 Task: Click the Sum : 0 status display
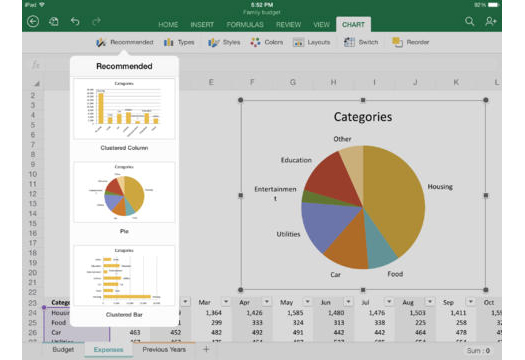pyautogui.click(x=478, y=351)
